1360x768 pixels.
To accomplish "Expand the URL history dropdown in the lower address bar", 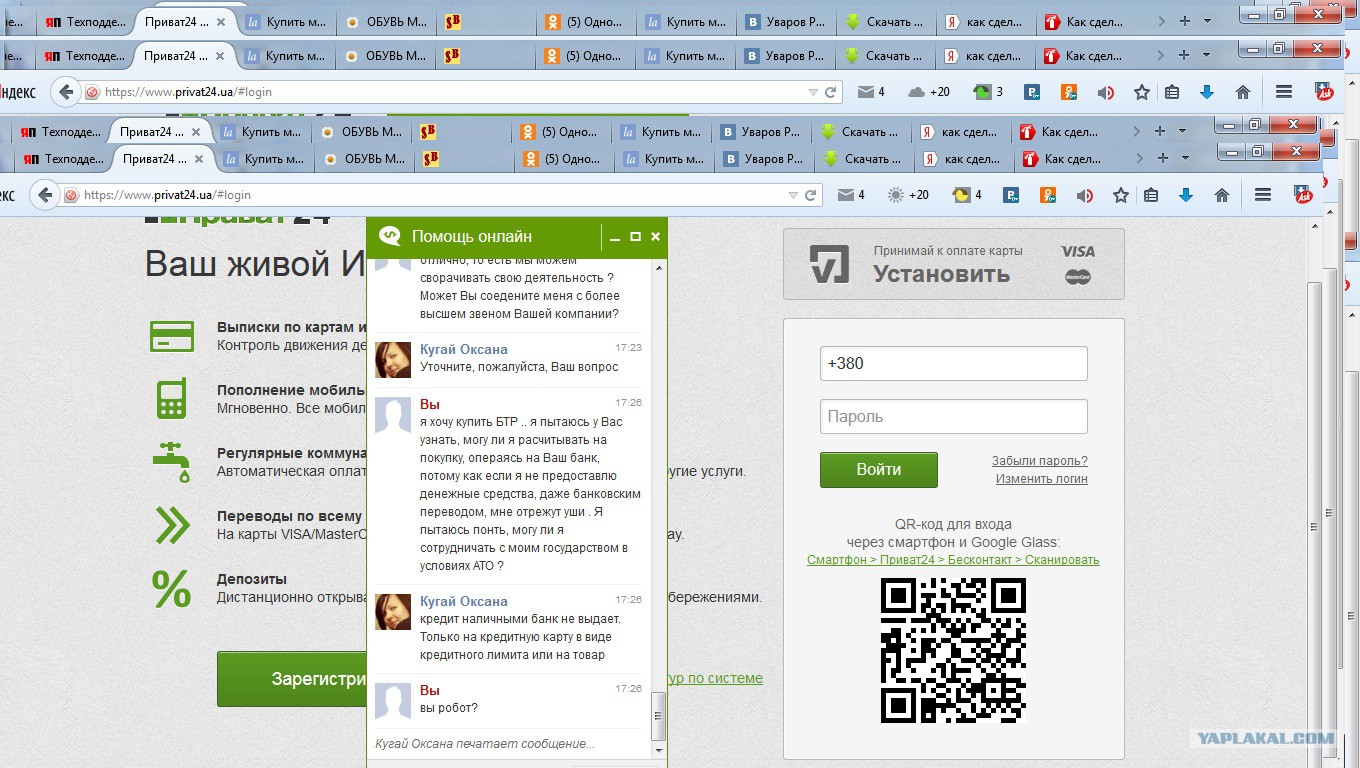I will pos(793,195).
